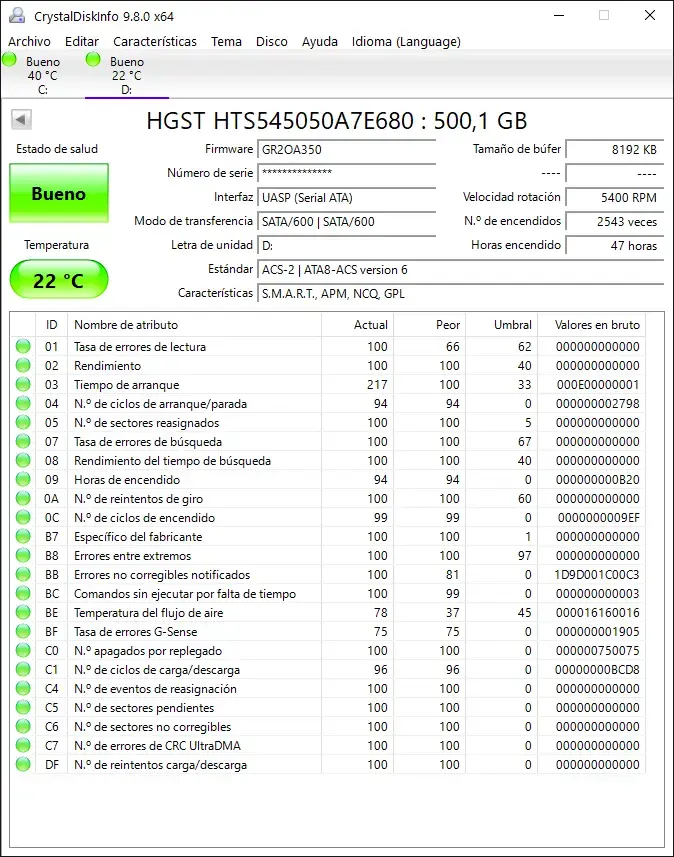Click status circle for Temperatura del flujo row
674x857 pixels.
point(23,612)
